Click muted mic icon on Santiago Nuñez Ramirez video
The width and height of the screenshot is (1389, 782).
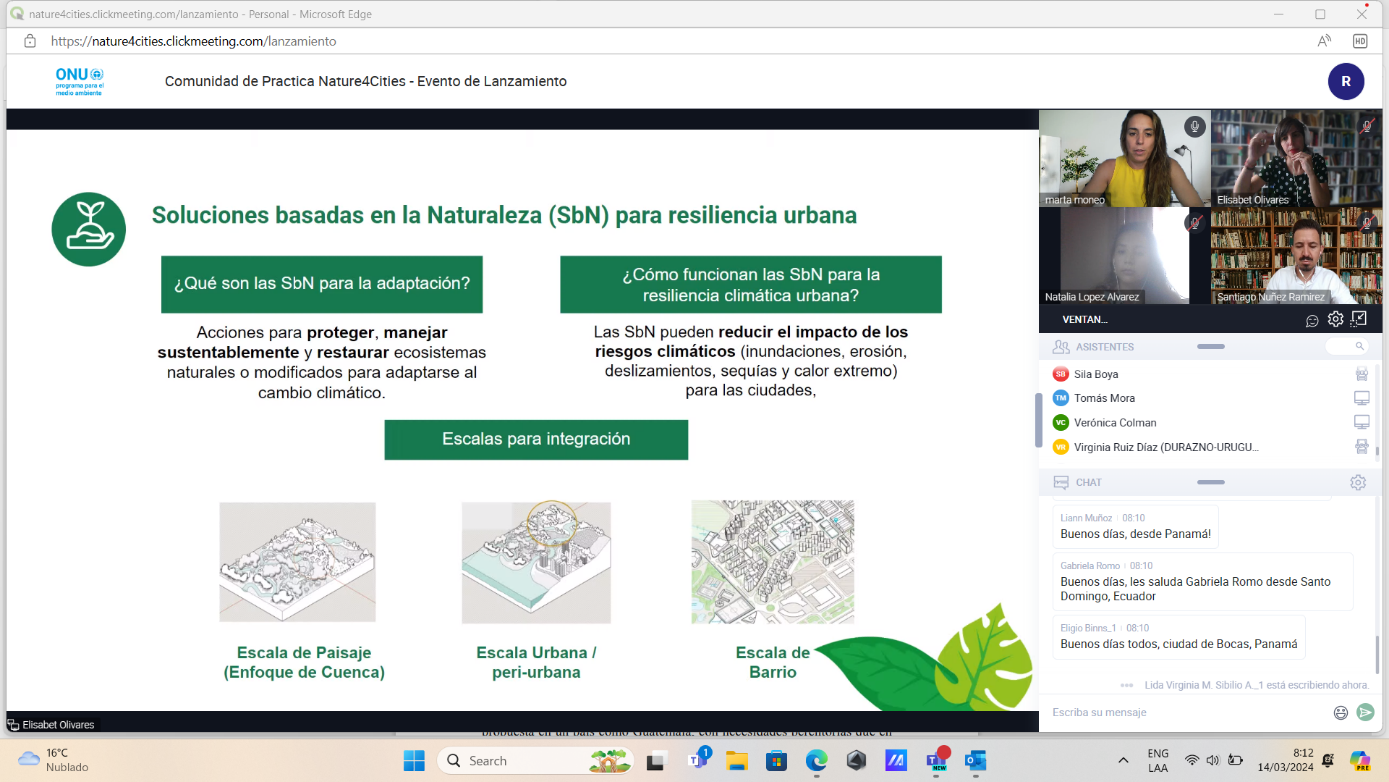[x=1366, y=223]
